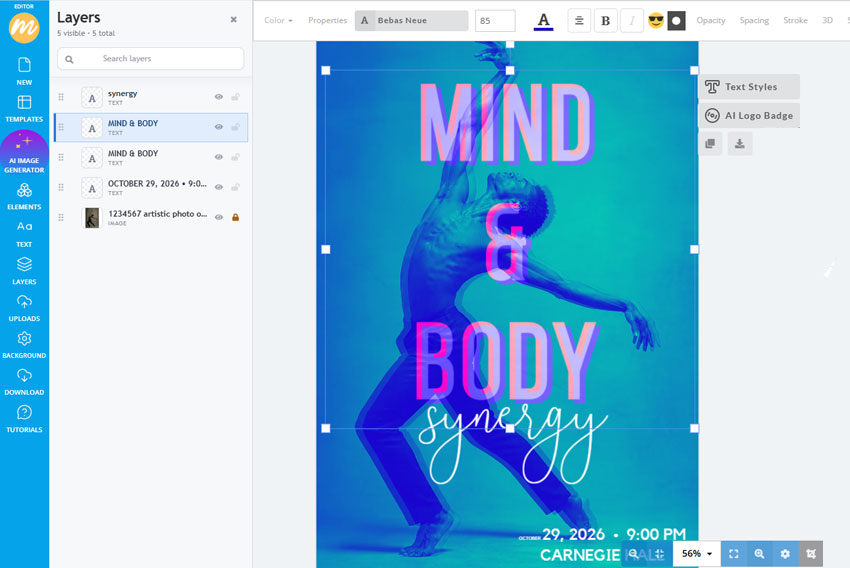Select the OCTOBER 29, 2026 text layer
850x568 pixels.
point(151,188)
